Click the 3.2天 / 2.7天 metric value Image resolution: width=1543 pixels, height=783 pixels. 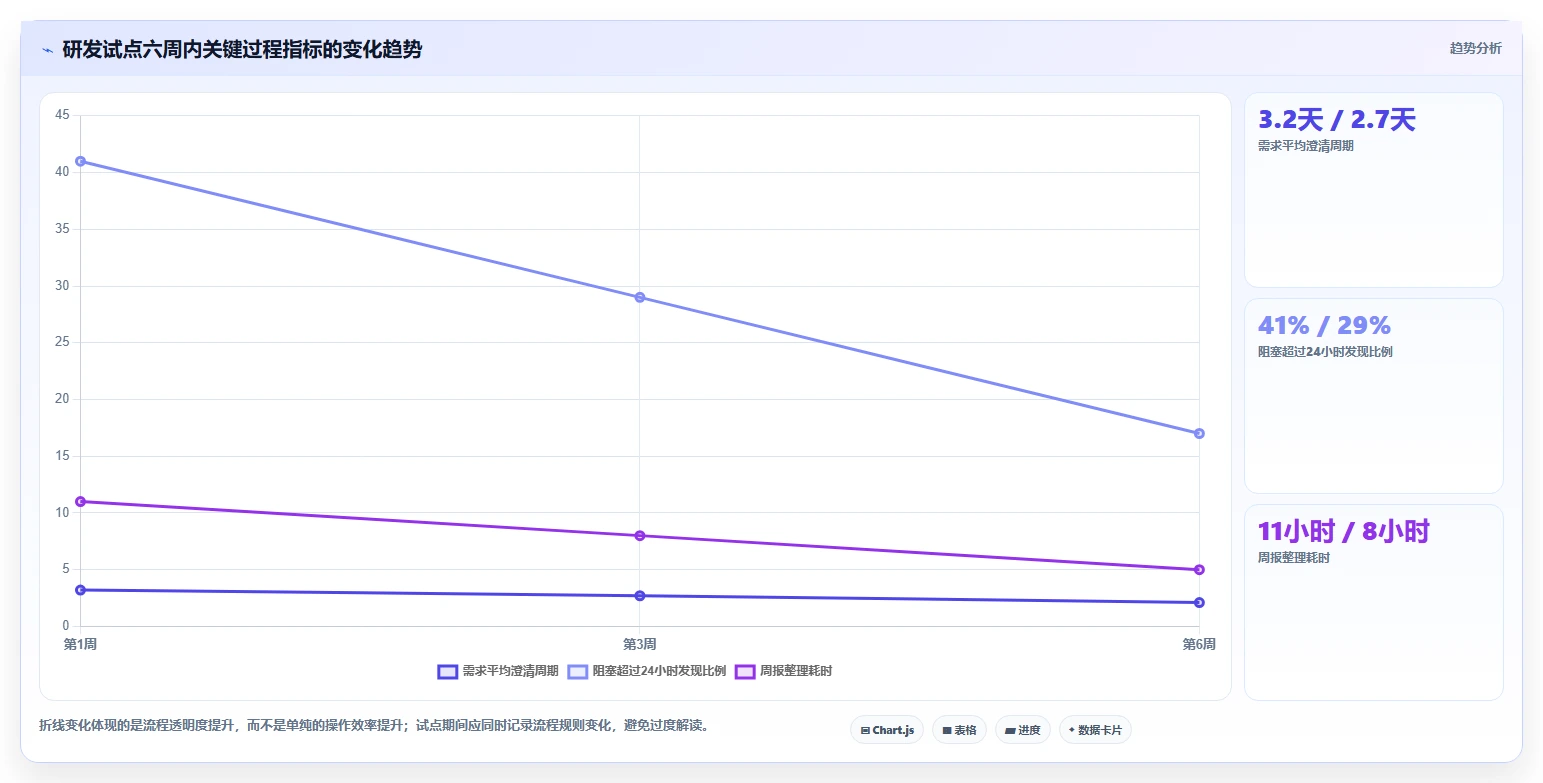[1336, 120]
